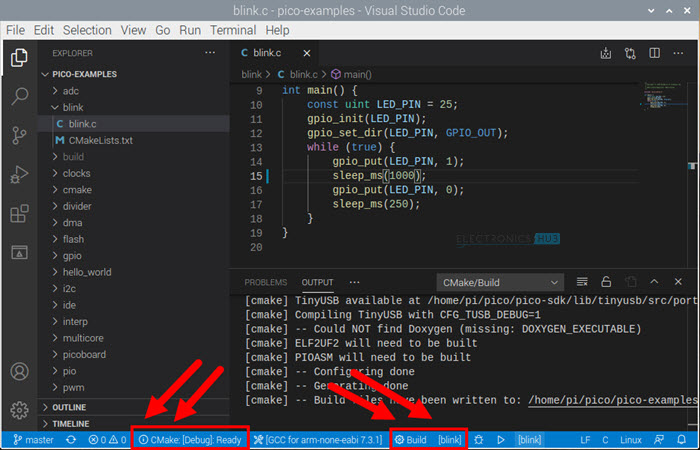
Task: Open the Source Control view
Action: point(19,136)
